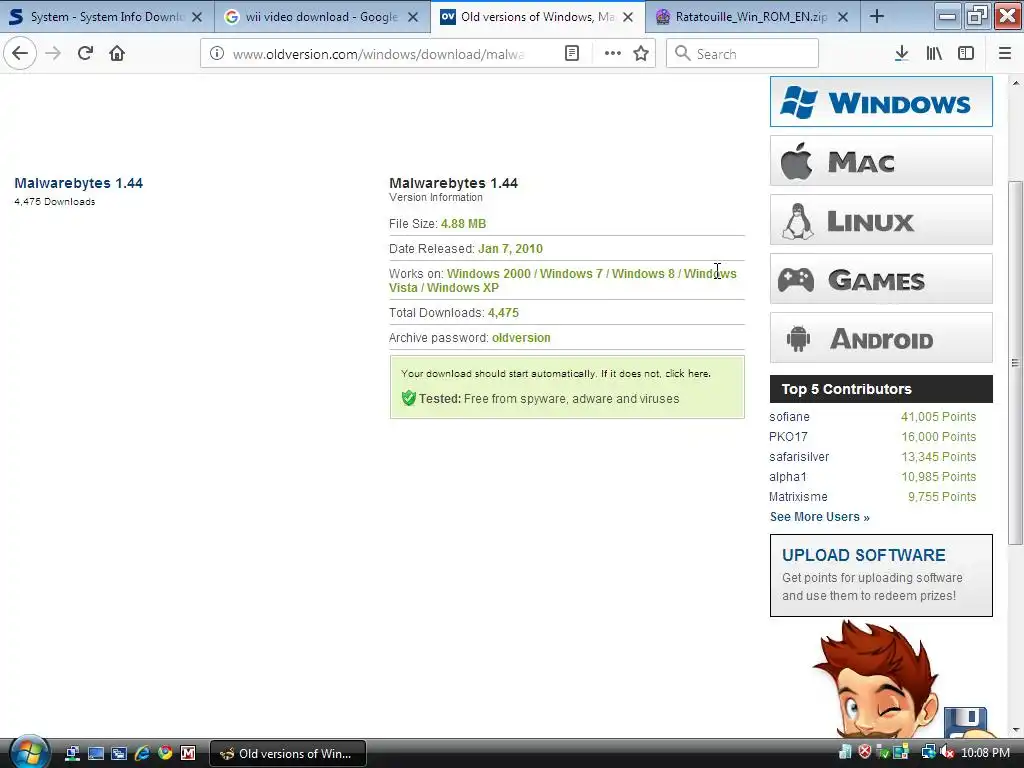1024x768 pixels.
Task: Select the Jan 7, 2010 release date
Action: pos(510,249)
